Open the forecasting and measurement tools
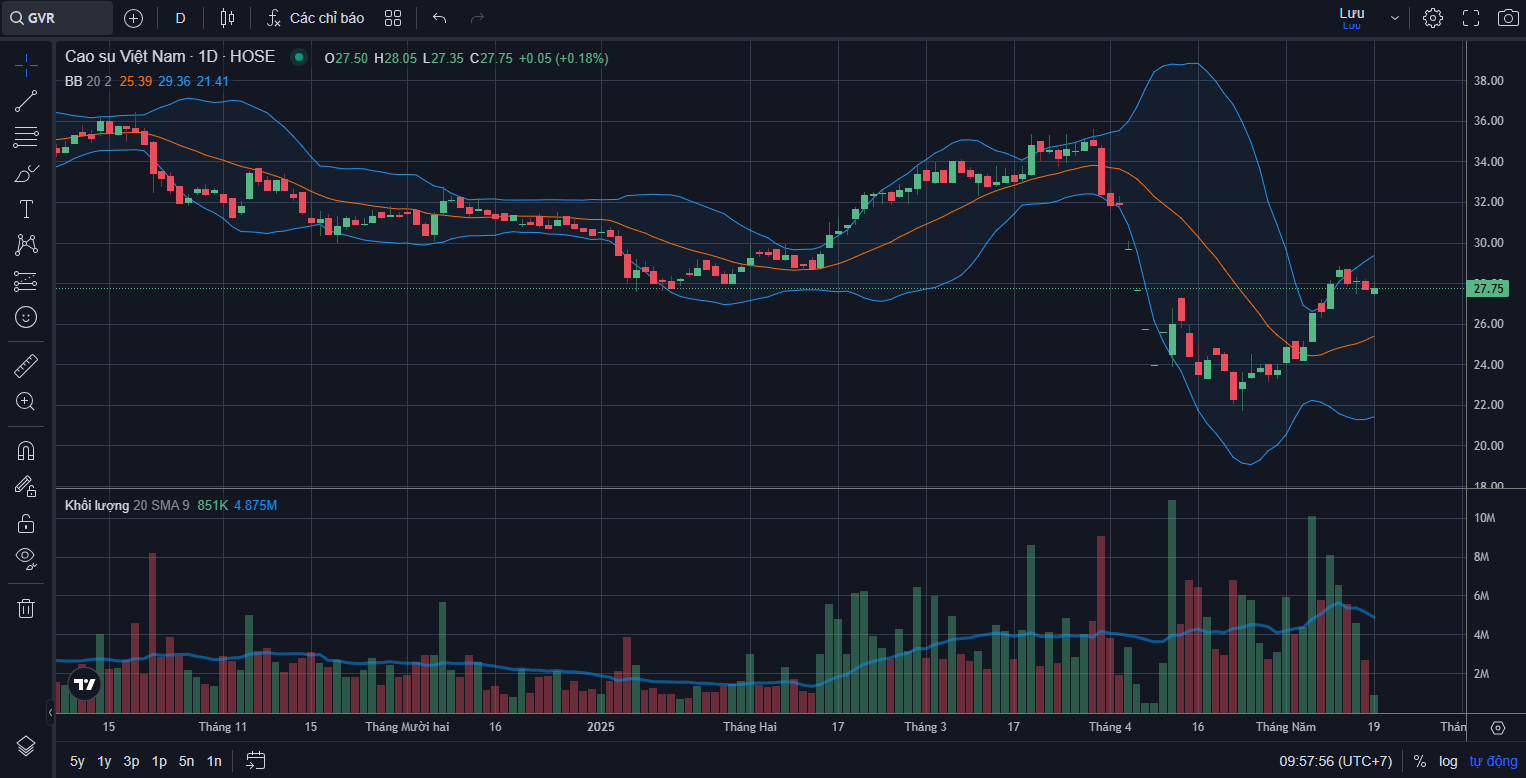The height and width of the screenshot is (778, 1526). pyautogui.click(x=26, y=281)
